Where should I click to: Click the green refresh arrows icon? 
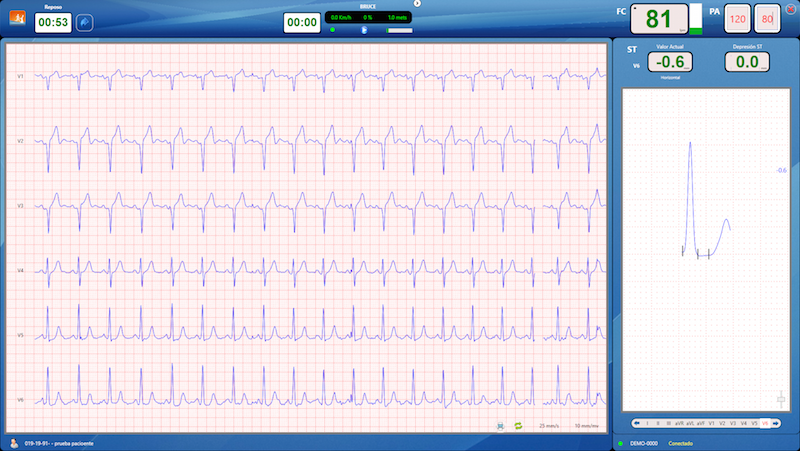click(x=519, y=426)
